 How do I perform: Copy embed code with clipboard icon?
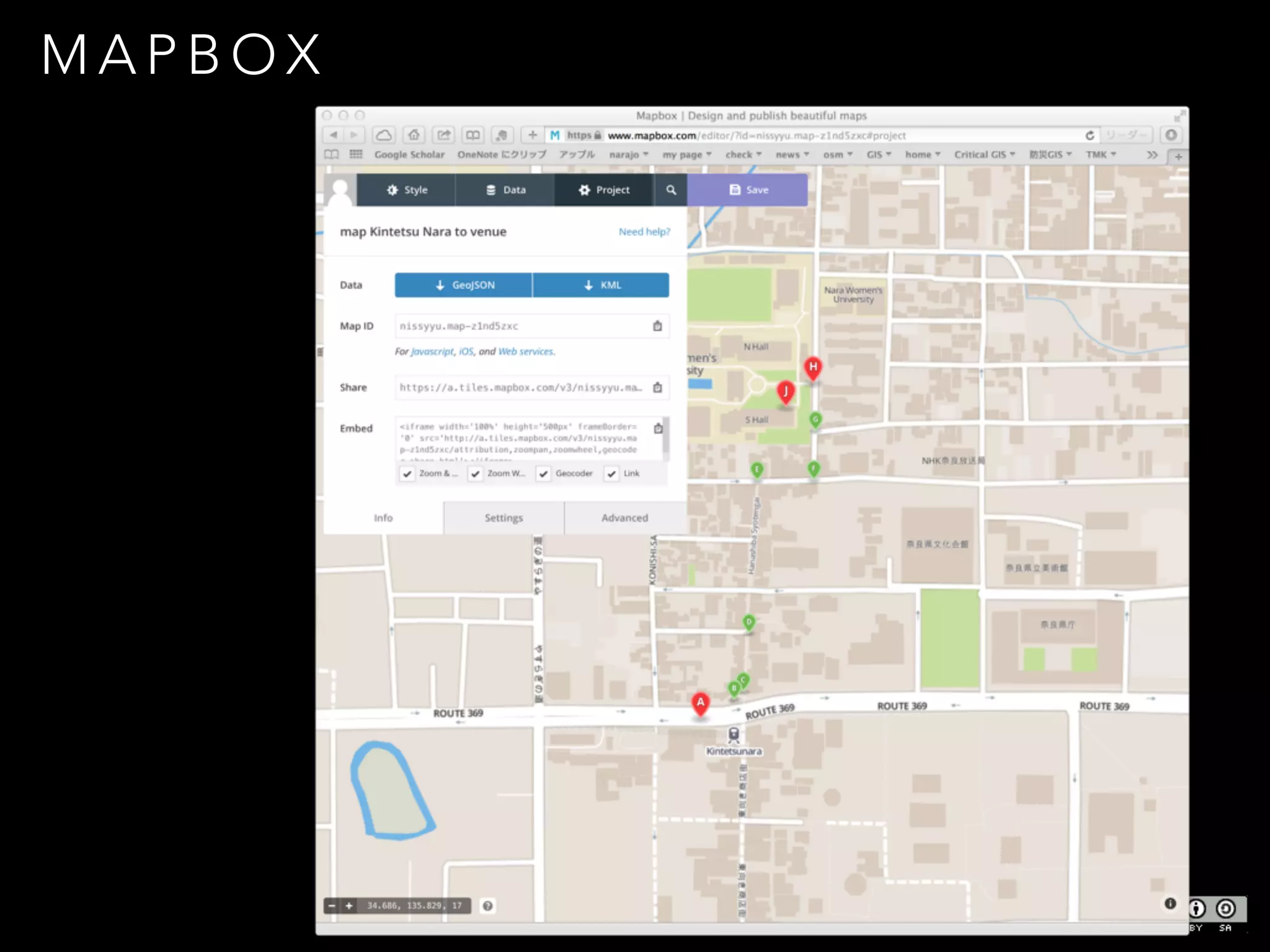tap(658, 428)
